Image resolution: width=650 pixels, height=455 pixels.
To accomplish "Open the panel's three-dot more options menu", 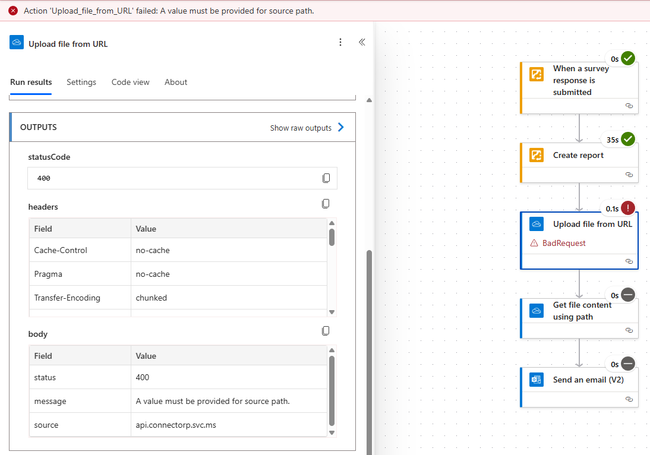I will [x=340, y=43].
